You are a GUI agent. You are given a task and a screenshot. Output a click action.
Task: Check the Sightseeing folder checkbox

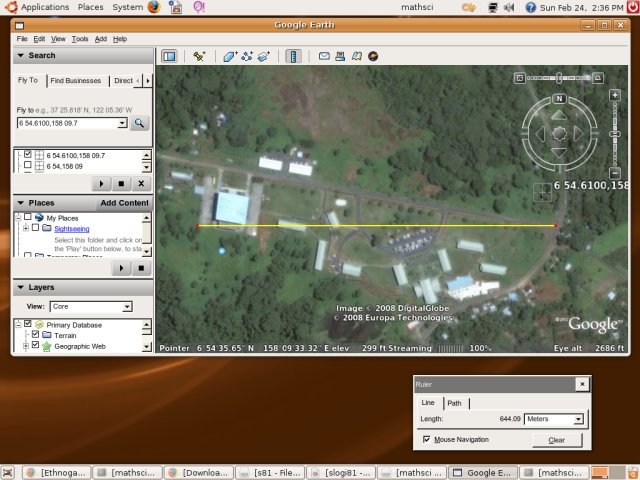coord(36,227)
